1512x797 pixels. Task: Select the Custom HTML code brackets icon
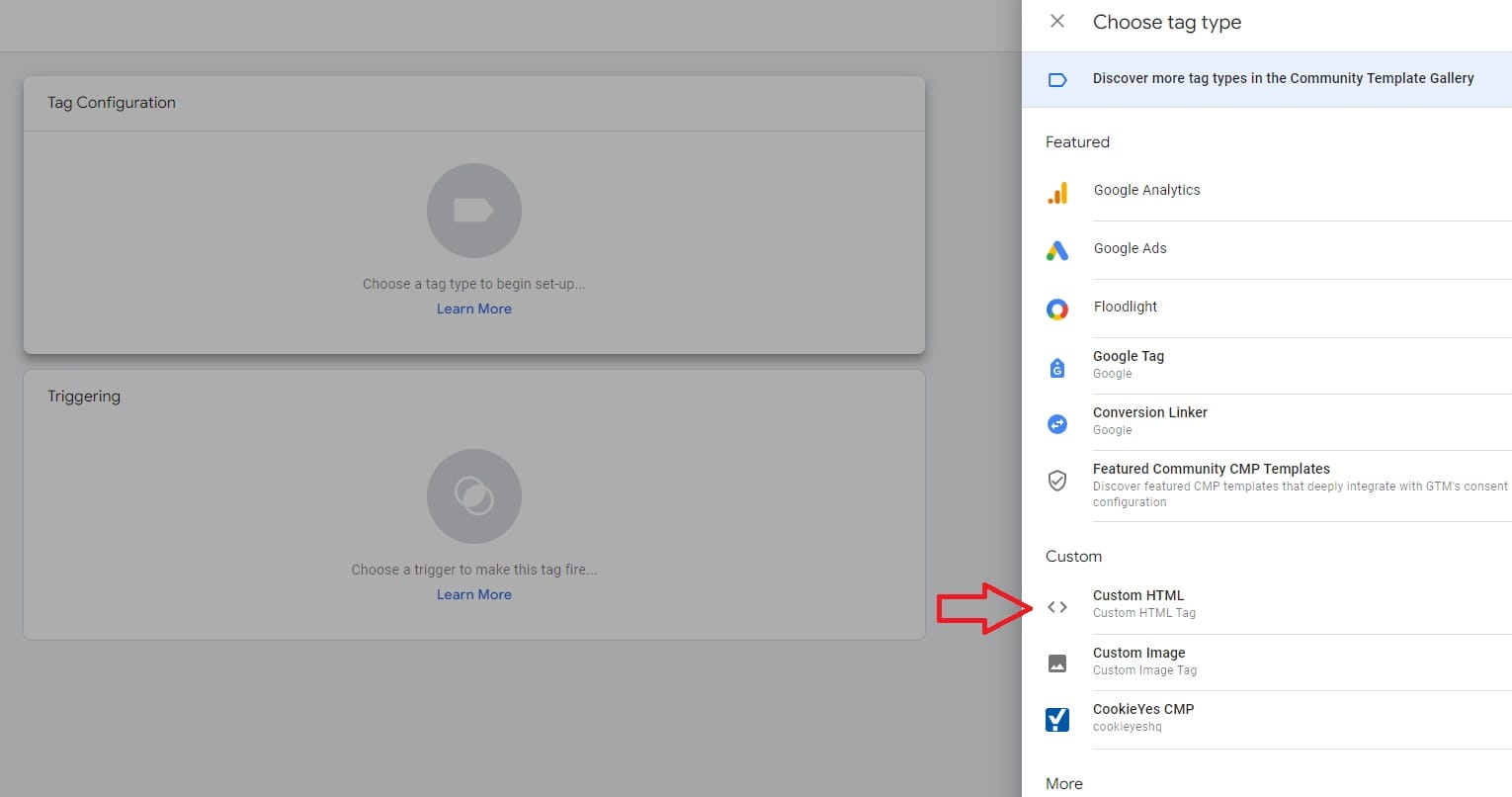point(1057,606)
